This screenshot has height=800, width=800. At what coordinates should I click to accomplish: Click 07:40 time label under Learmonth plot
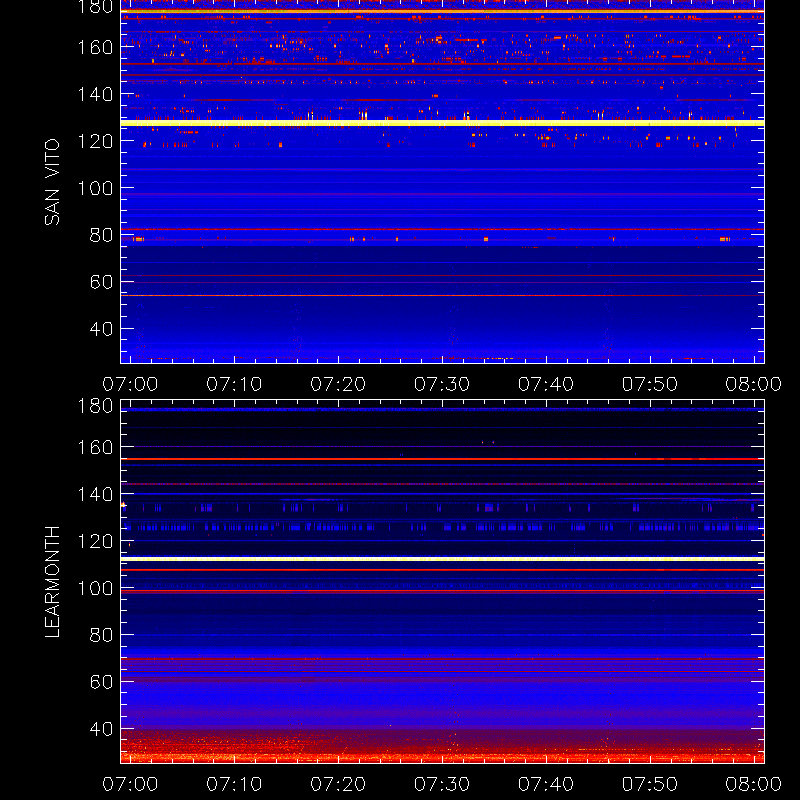pyautogui.click(x=546, y=784)
